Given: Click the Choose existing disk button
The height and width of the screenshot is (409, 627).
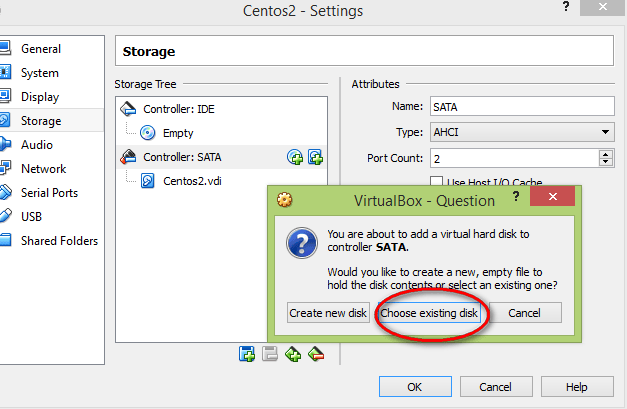Looking at the screenshot, I should point(429,313).
